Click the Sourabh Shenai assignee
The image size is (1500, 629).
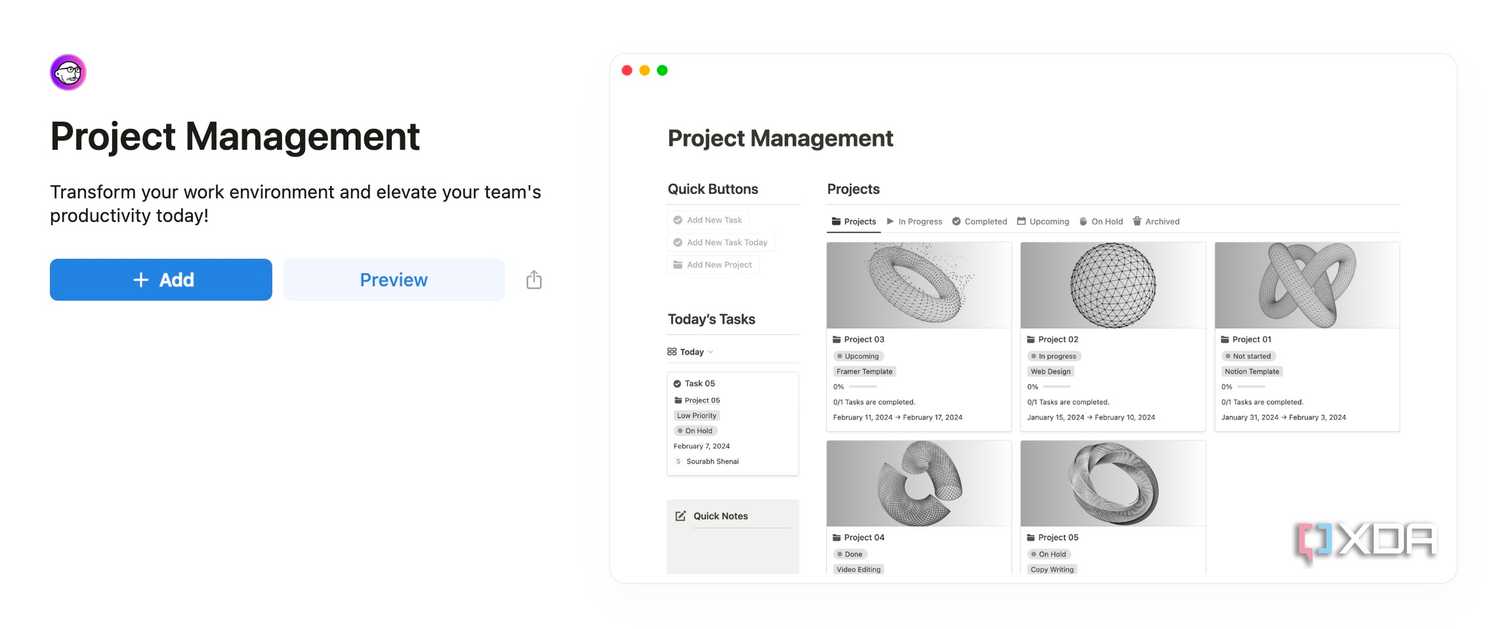[x=706, y=462]
